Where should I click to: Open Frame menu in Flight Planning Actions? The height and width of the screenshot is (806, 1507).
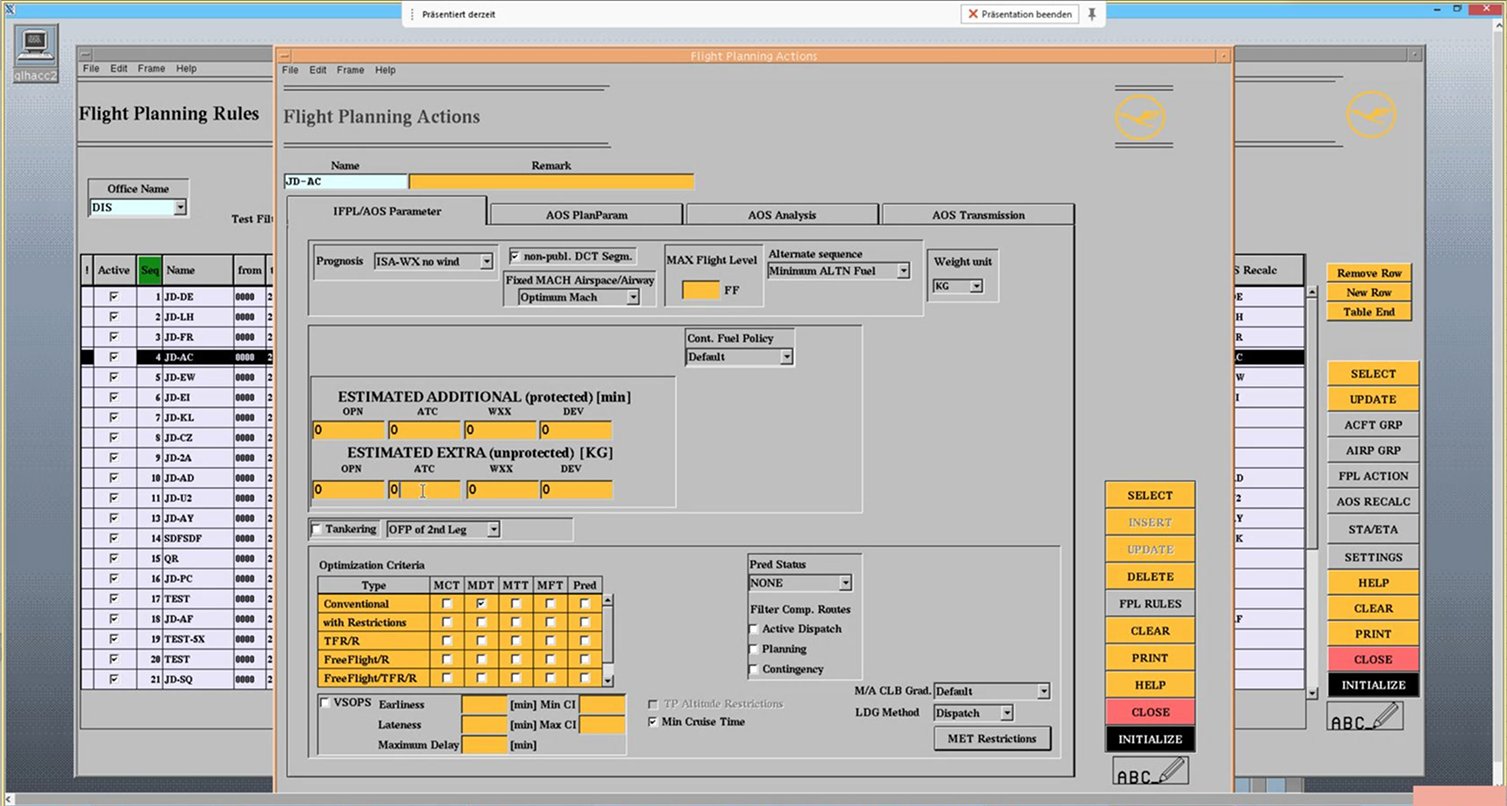click(350, 70)
